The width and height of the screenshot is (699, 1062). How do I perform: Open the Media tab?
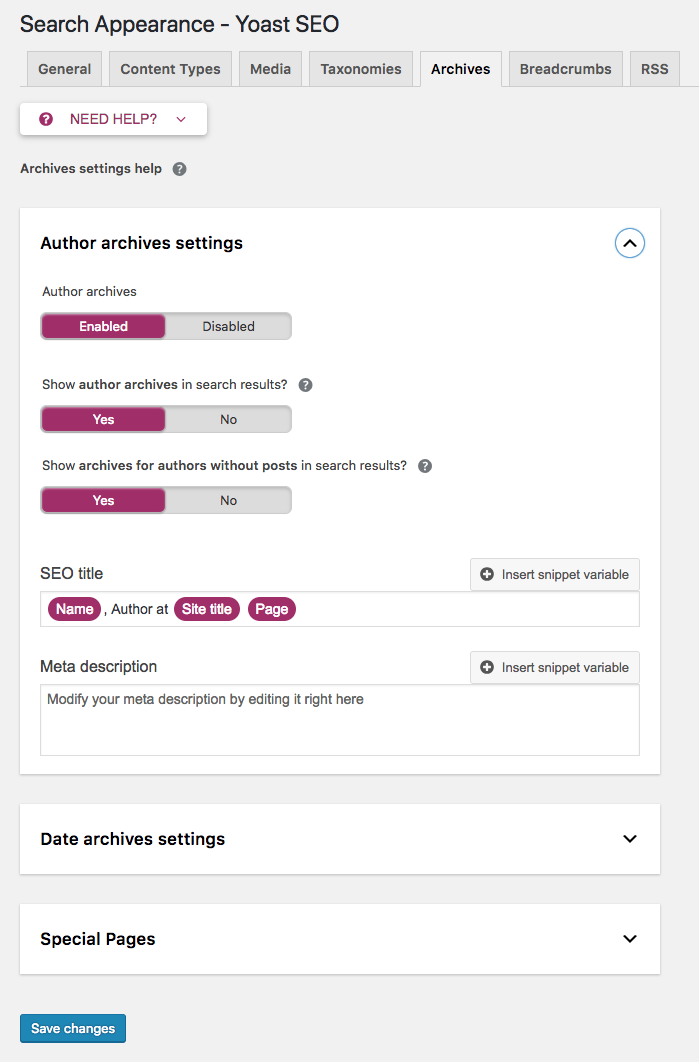coord(270,69)
